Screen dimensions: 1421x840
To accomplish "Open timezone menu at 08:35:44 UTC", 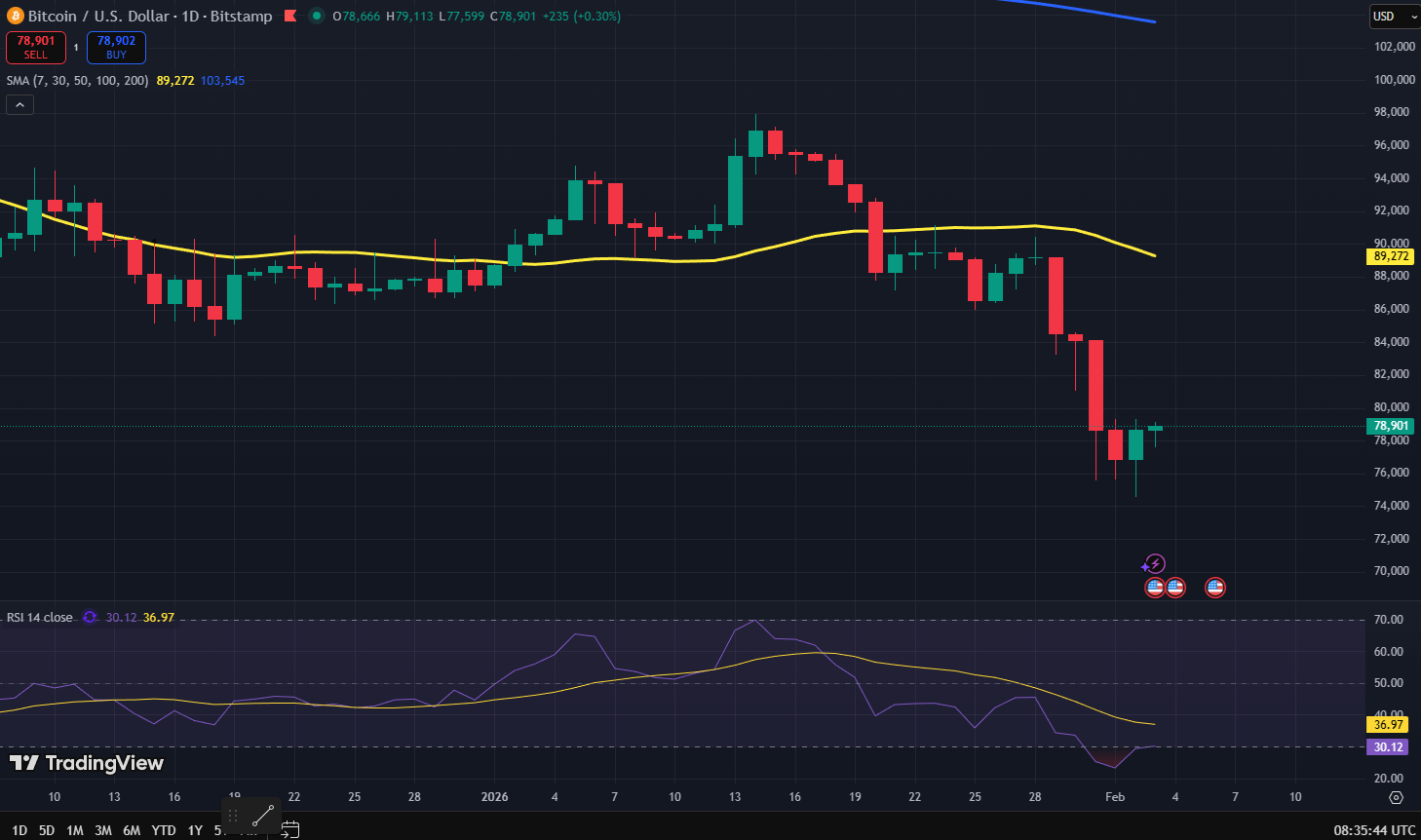I will [1374, 830].
